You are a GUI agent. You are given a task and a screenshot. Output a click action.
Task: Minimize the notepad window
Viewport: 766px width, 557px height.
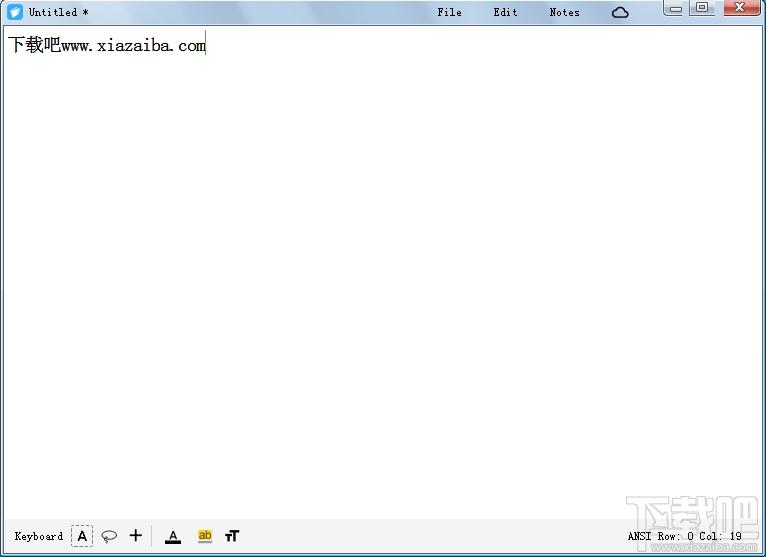tap(675, 8)
